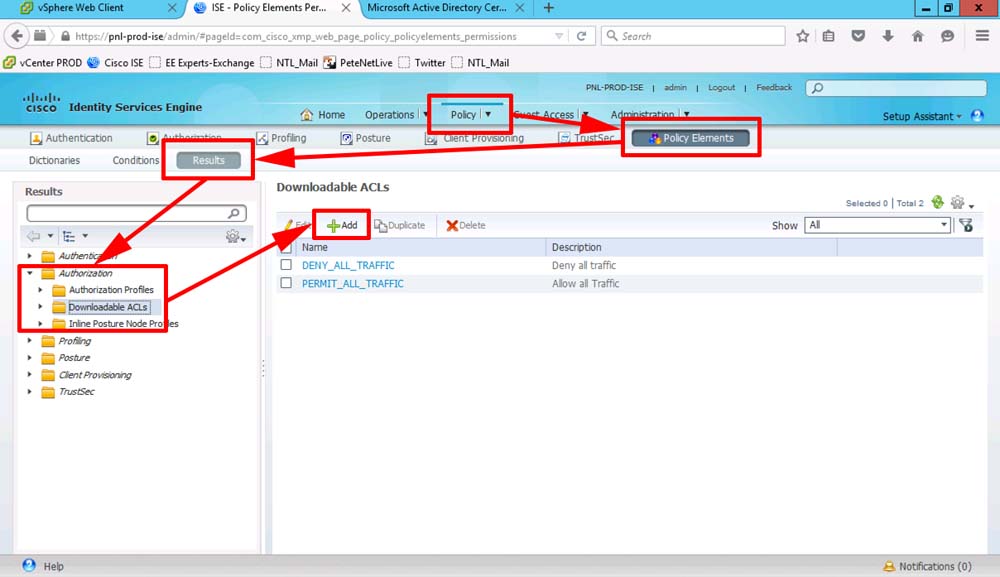
Task: Open the Notifications indicator
Action: [927, 566]
